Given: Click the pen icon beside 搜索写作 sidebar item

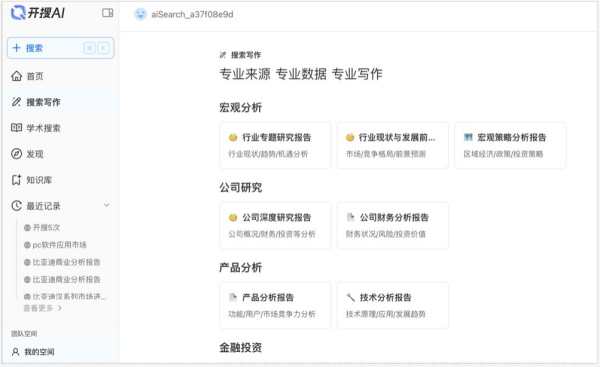Looking at the screenshot, I should pos(16,102).
